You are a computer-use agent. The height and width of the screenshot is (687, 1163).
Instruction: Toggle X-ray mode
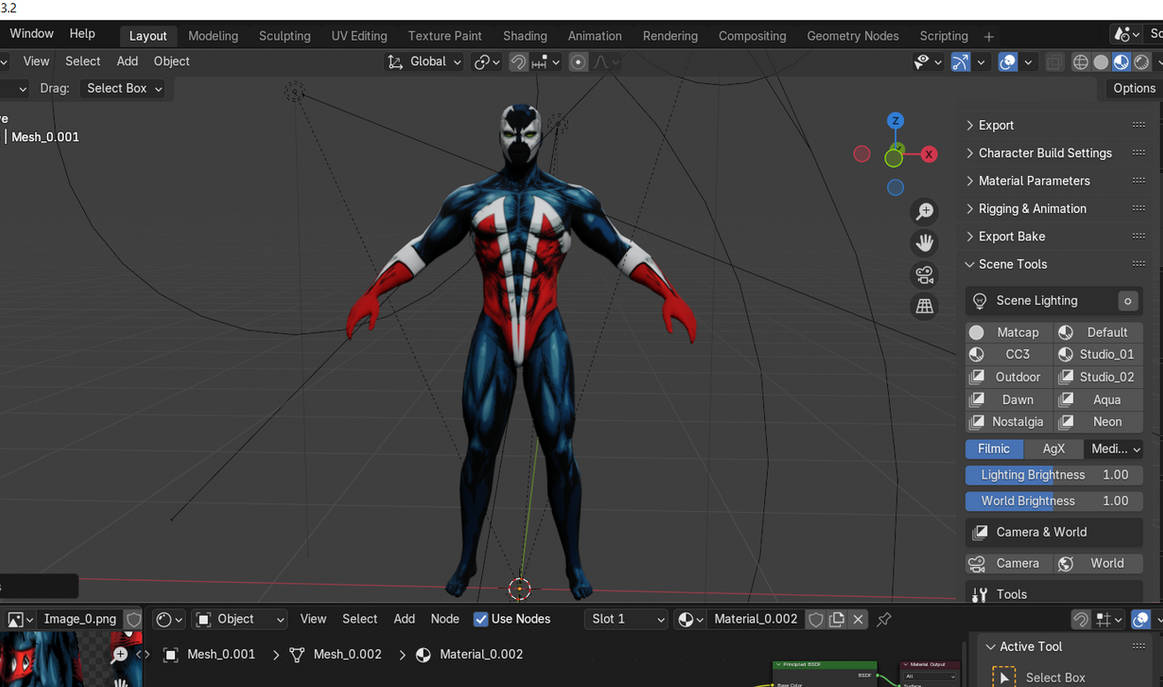tap(1054, 62)
